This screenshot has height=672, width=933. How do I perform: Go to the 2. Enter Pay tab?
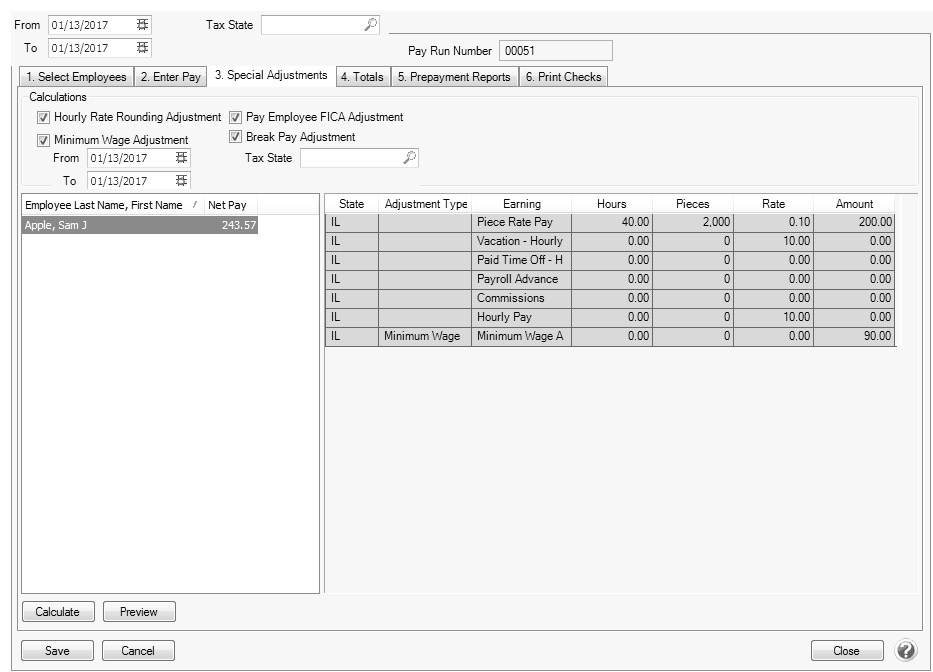(x=170, y=77)
